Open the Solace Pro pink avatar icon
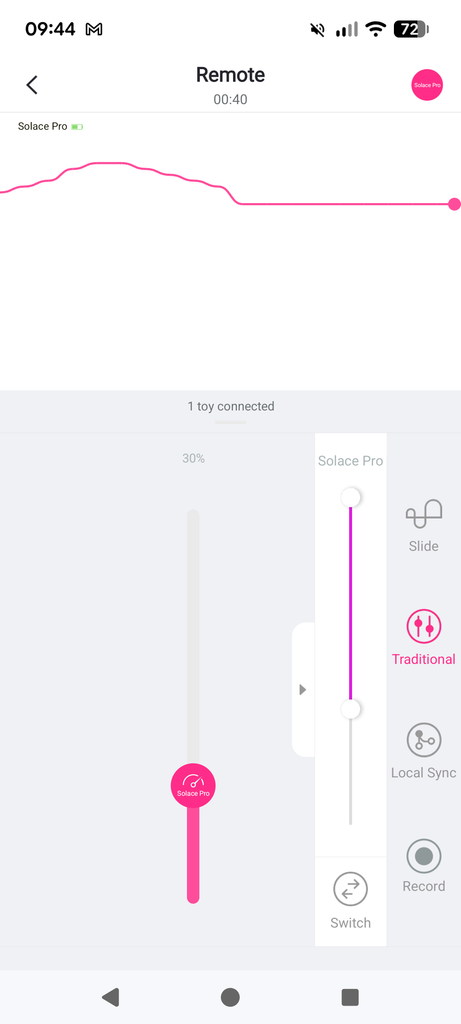 point(427,86)
